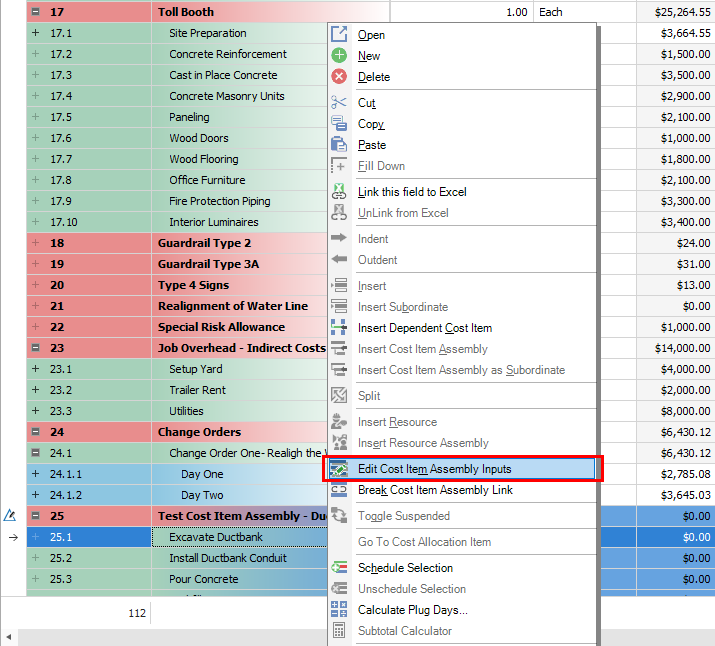
Task: Collapse the Toll Booth row 17
Action: 36,12
